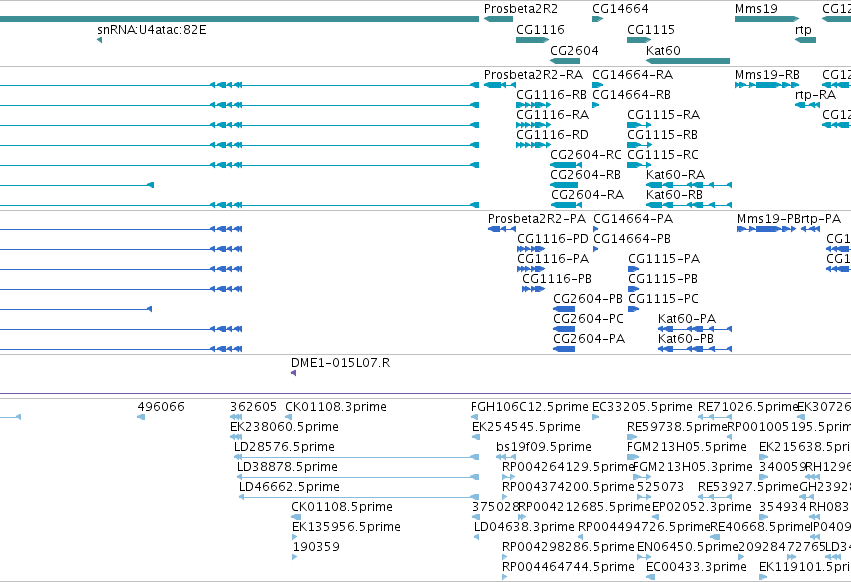Click the Prosbeta2R2 gene label

tap(520, 9)
